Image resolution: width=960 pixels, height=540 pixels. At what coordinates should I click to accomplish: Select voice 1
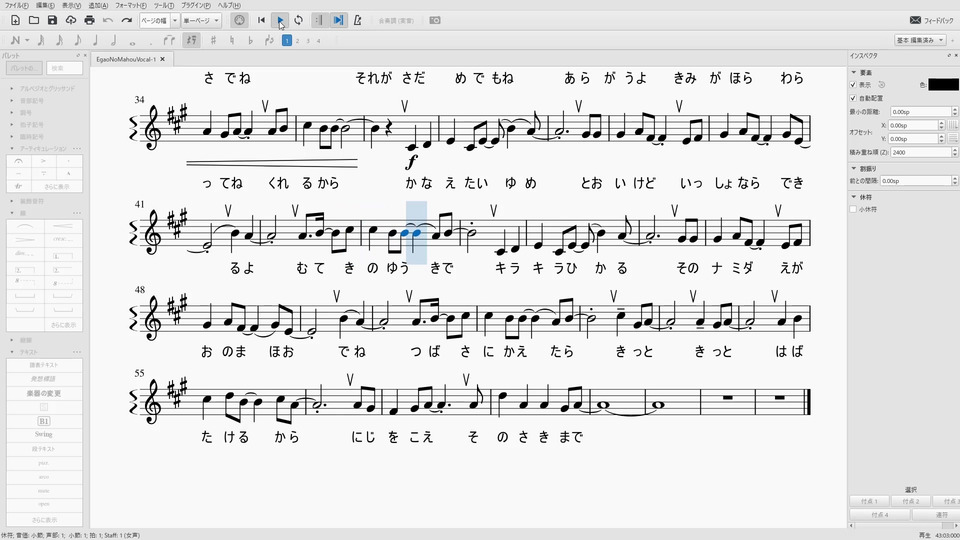[287, 40]
